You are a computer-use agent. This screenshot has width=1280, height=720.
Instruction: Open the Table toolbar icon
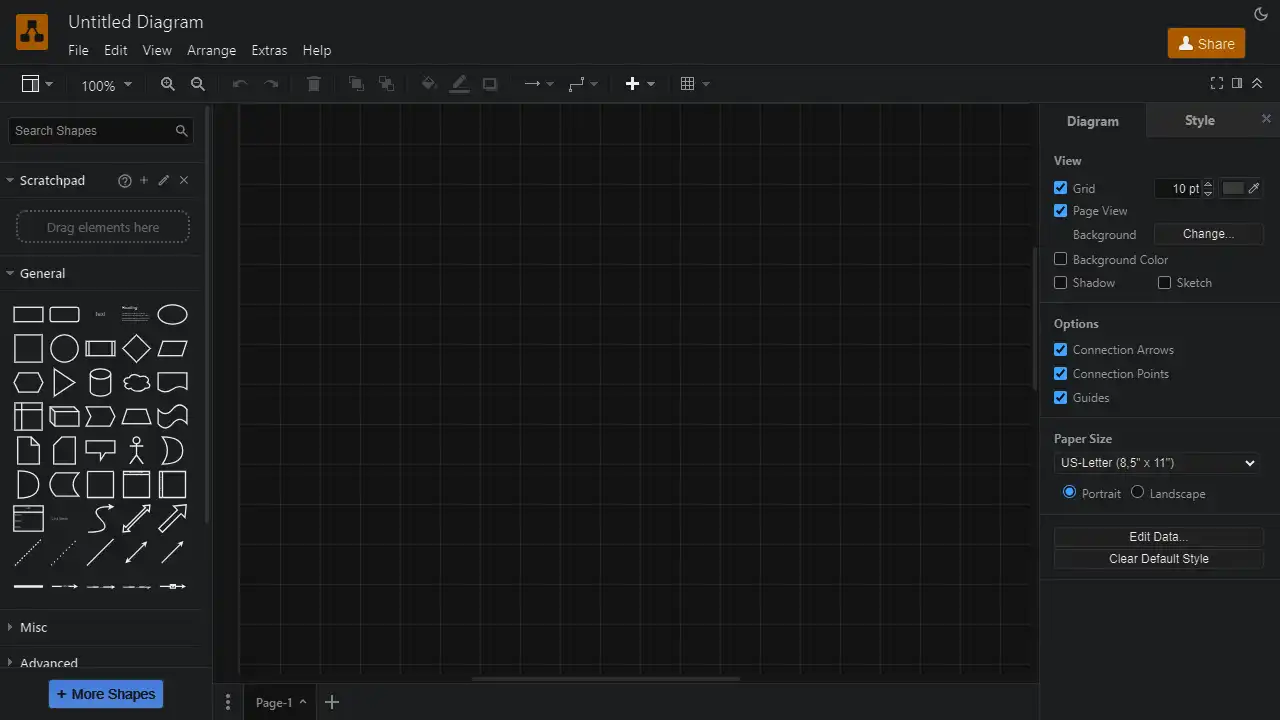click(x=689, y=84)
